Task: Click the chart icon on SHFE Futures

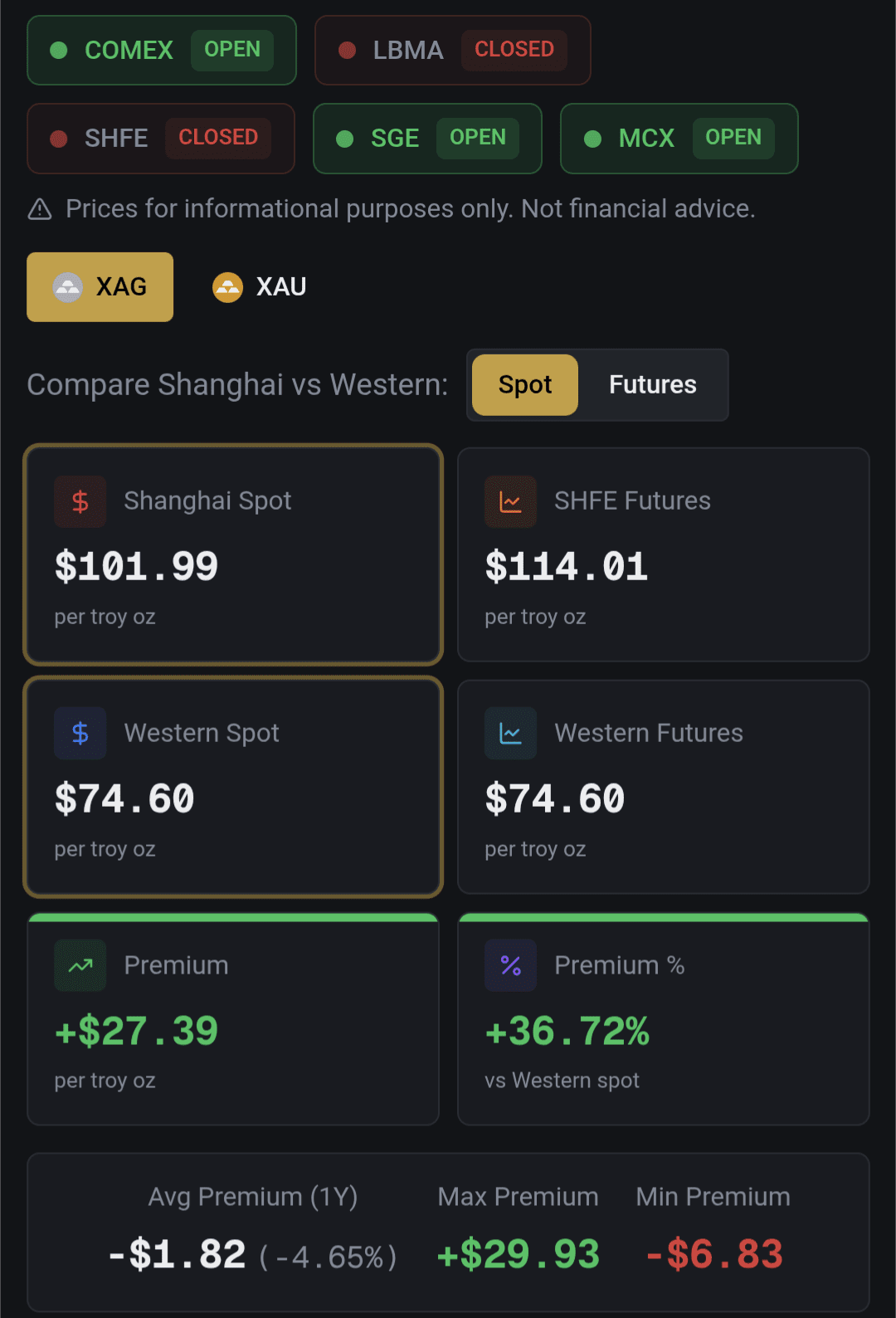Action: coord(510,501)
